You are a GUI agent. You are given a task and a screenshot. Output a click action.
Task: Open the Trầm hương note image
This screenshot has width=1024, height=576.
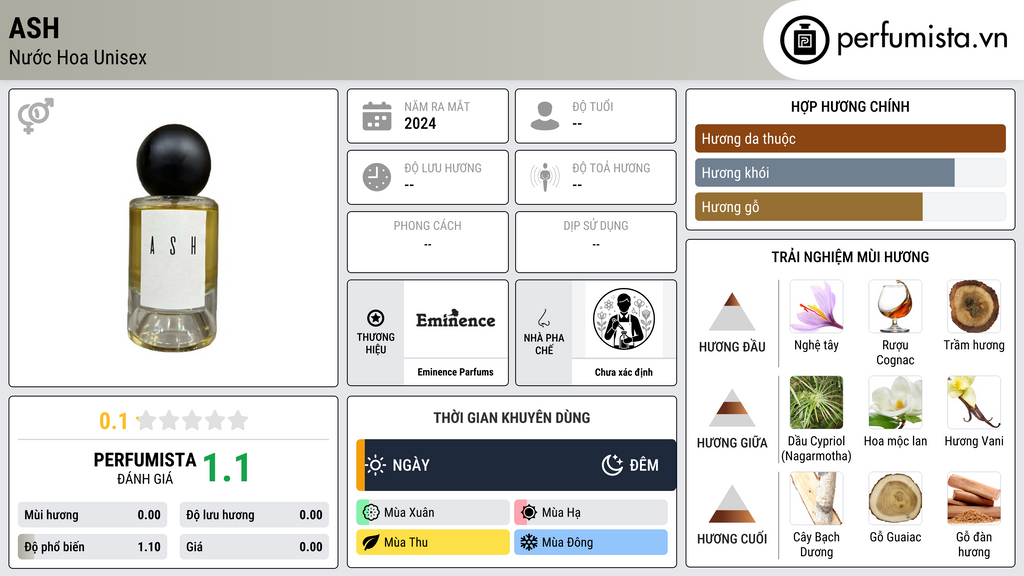pos(974,306)
